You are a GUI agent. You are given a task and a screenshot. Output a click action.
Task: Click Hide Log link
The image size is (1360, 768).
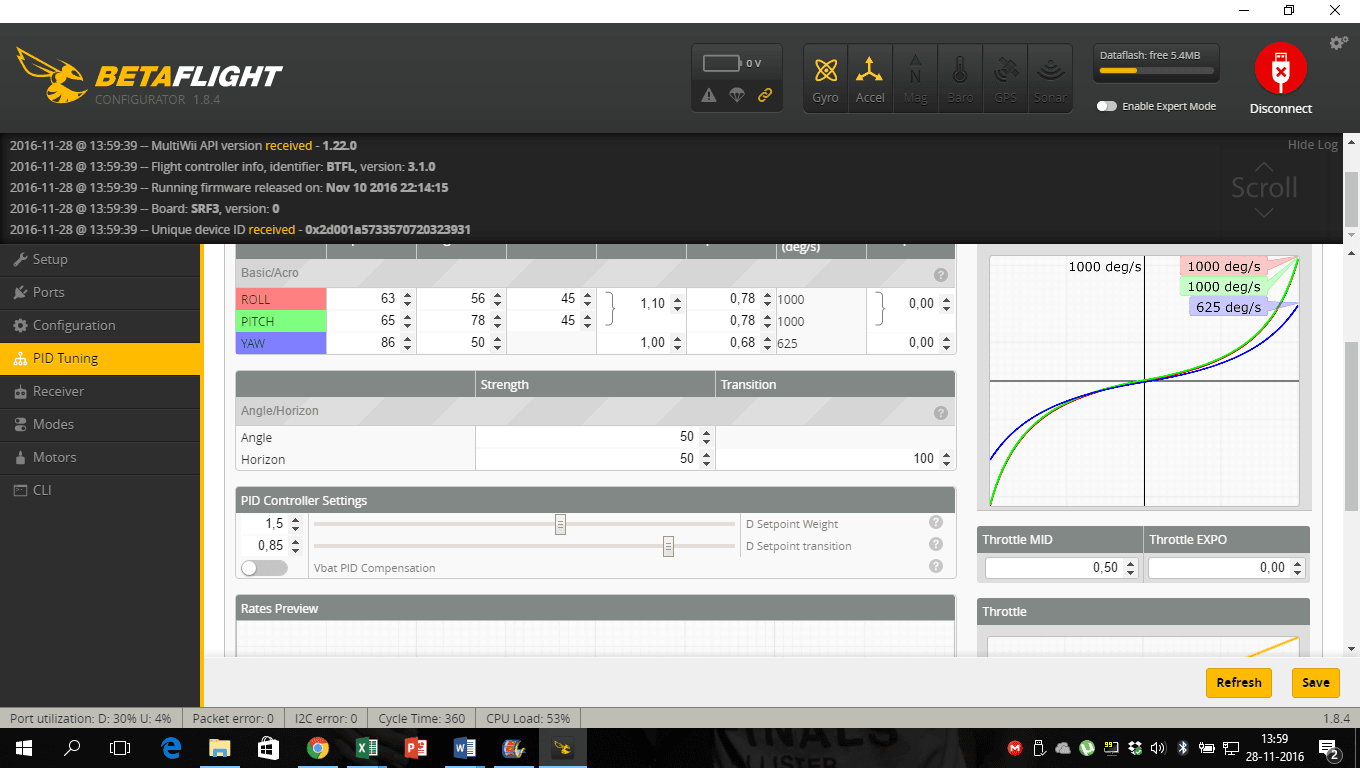1312,145
